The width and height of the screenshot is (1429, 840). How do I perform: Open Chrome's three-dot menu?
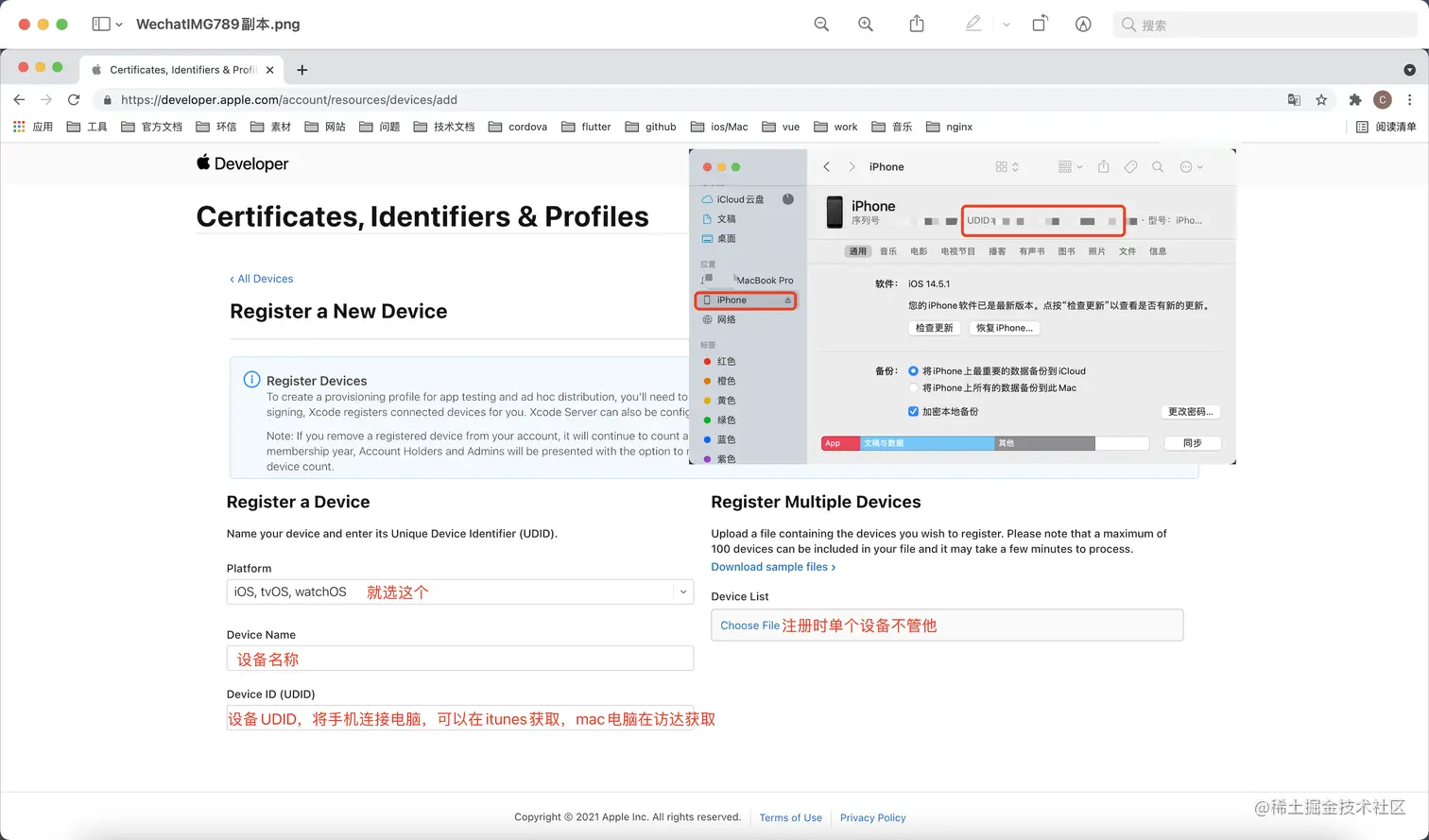pyautogui.click(x=1409, y=99)
